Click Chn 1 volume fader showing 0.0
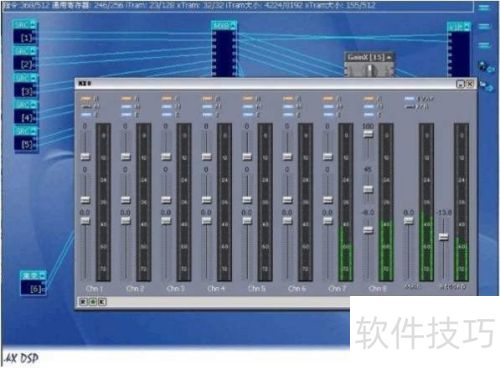Screen dimensions: 500x370 coord(85,220)
